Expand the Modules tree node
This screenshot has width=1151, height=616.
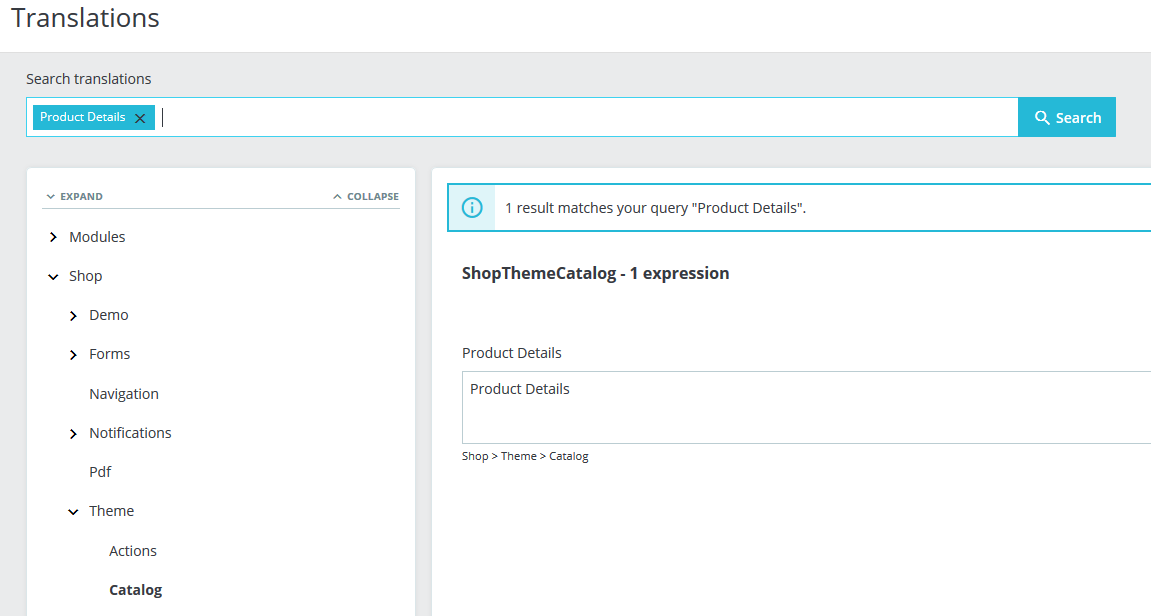(x=53, y=237)
